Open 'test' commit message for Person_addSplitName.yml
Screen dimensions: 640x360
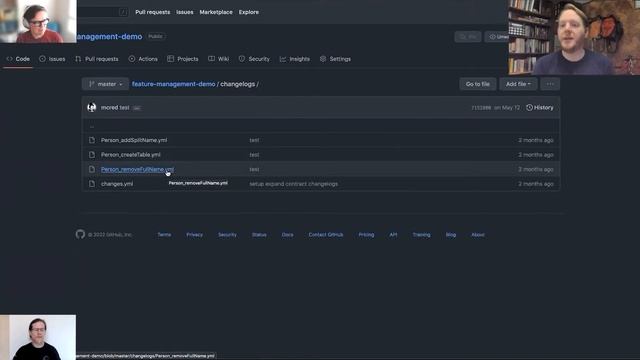point(254,140)
